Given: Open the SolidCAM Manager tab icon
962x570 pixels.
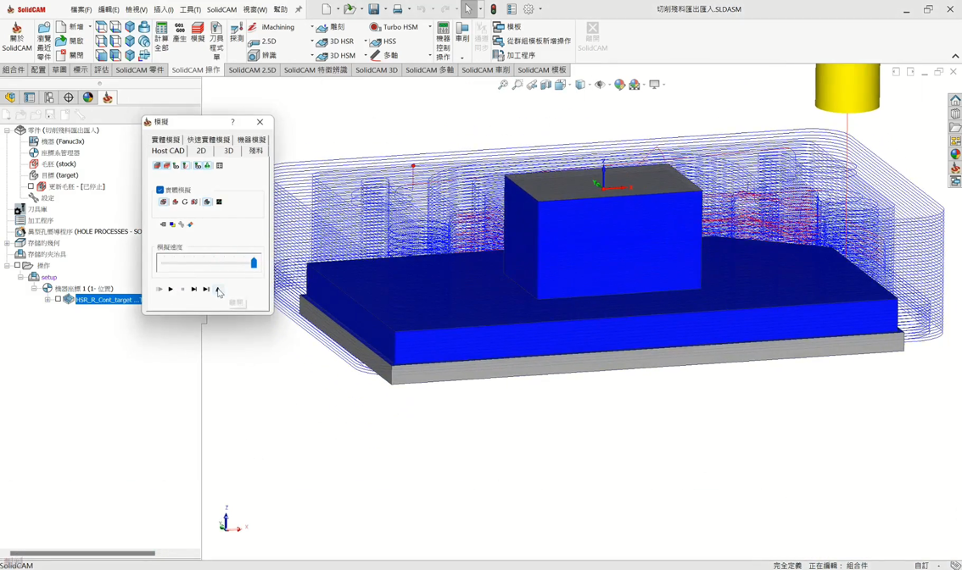Looking at the screenshot, I should (108, 98).
